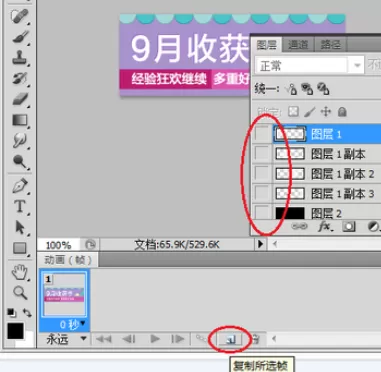Delete the selected frame (trash)

[x=256, y=339]
